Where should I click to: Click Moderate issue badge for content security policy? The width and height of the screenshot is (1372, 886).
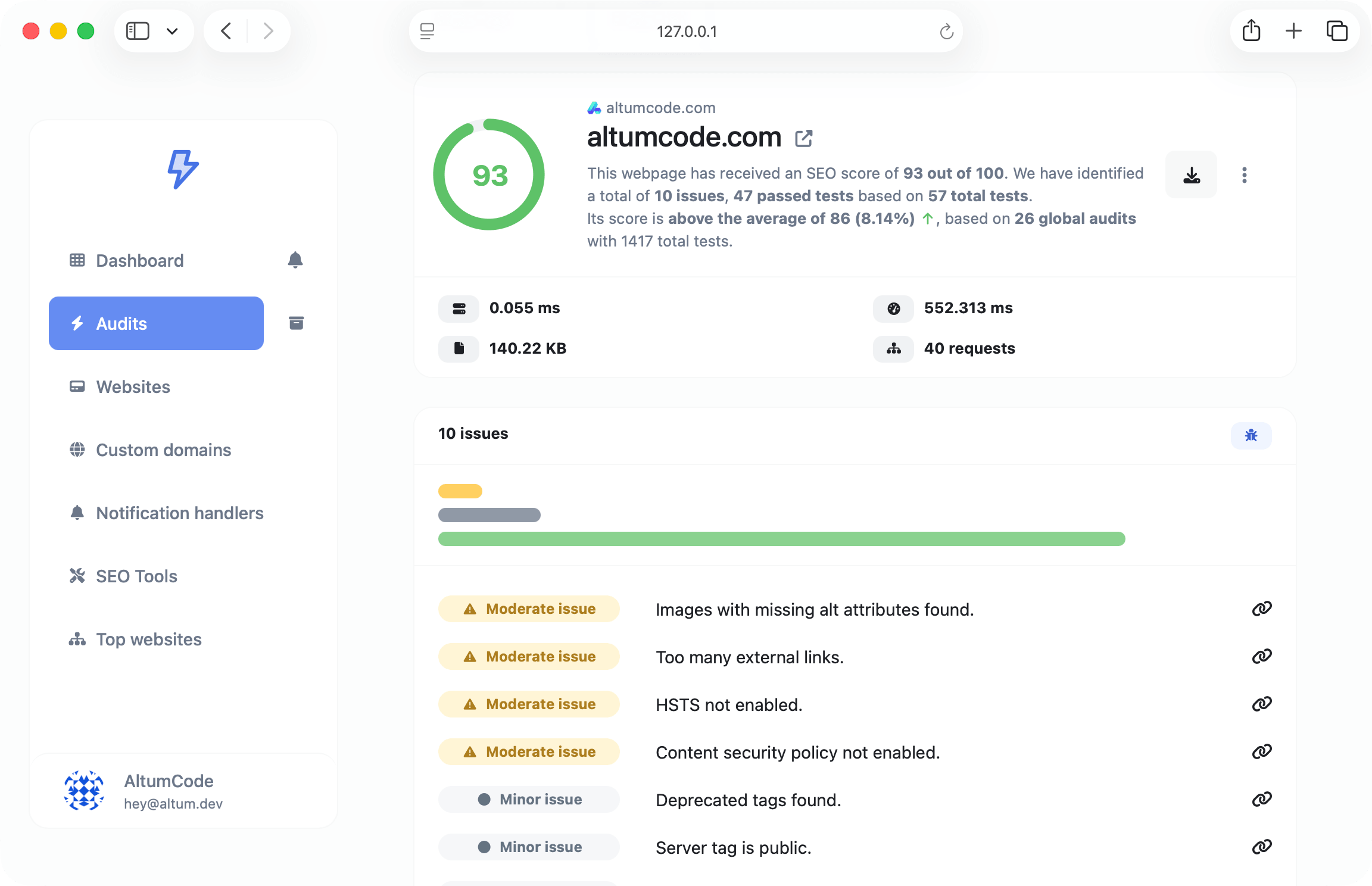[x=529, y=751]
